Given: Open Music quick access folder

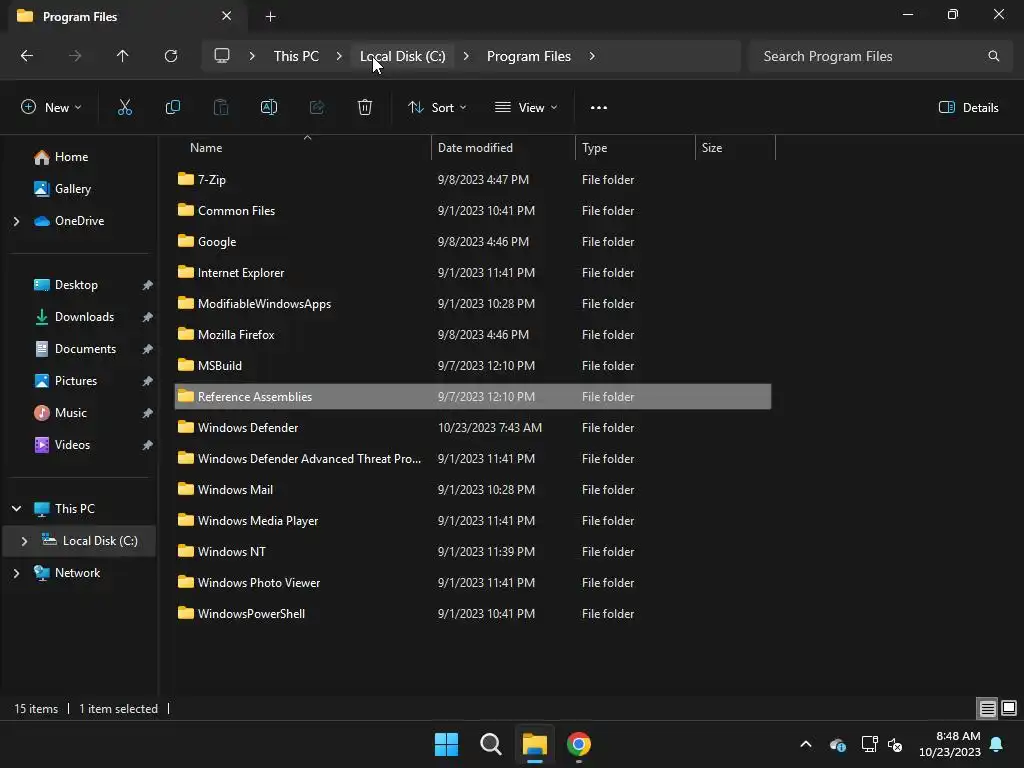Looking at the screenshot, I should click(71, 413).
